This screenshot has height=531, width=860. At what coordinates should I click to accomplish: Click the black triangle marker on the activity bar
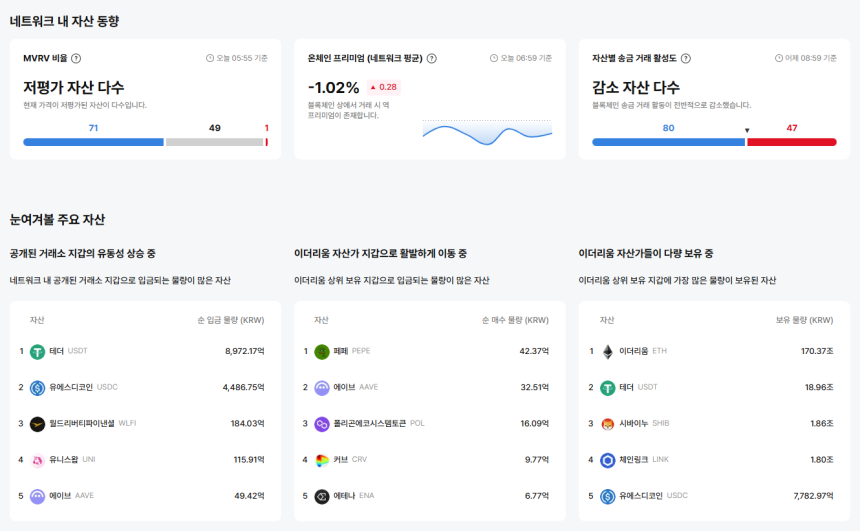pos(747,131)
